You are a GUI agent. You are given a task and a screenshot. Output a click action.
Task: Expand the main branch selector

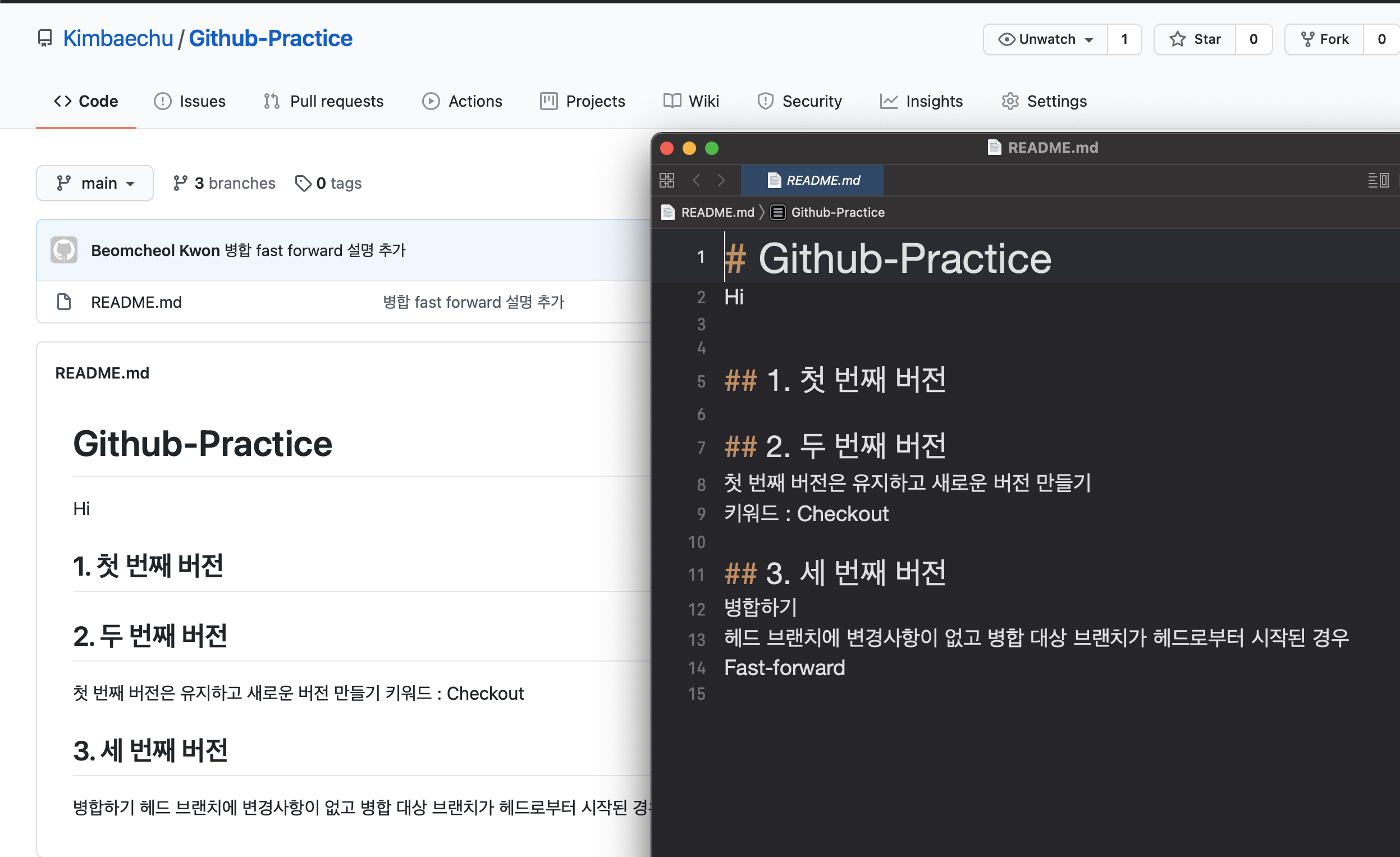point(95,183)
